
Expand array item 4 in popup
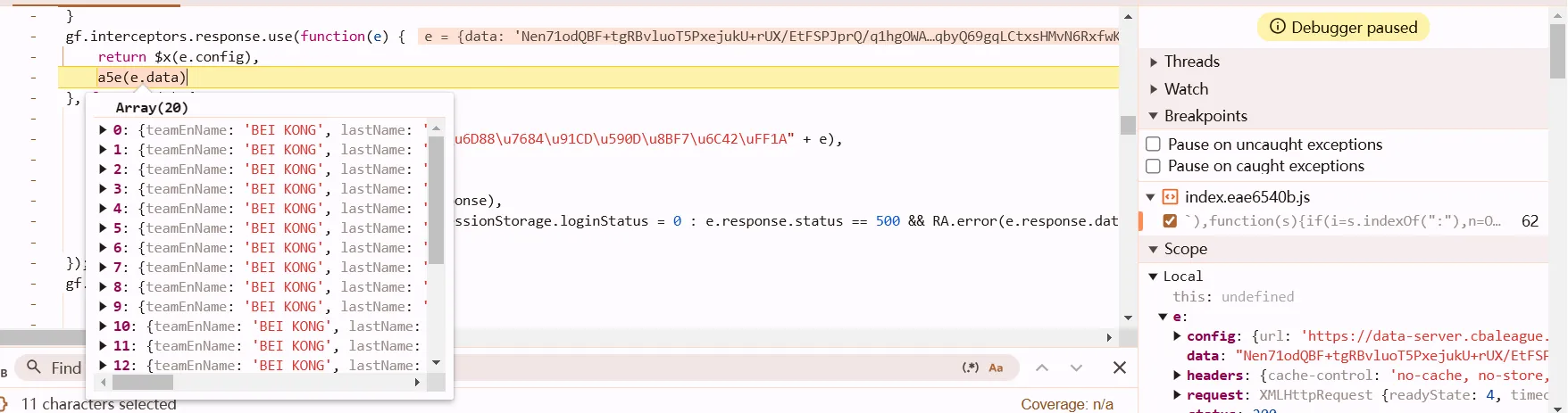point(103,209)
